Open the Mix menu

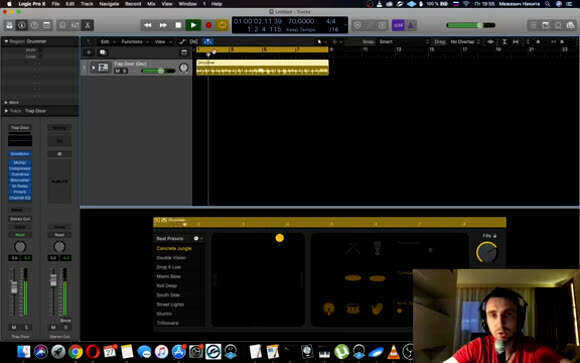pyautogui.click(x=151, y=4)
